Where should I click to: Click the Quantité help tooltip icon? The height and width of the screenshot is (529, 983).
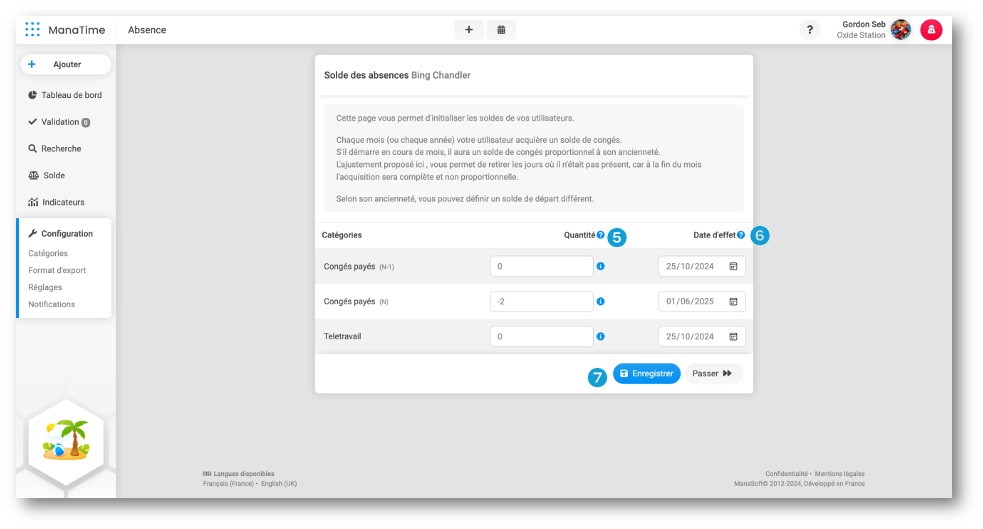click(x=601, y=235)
